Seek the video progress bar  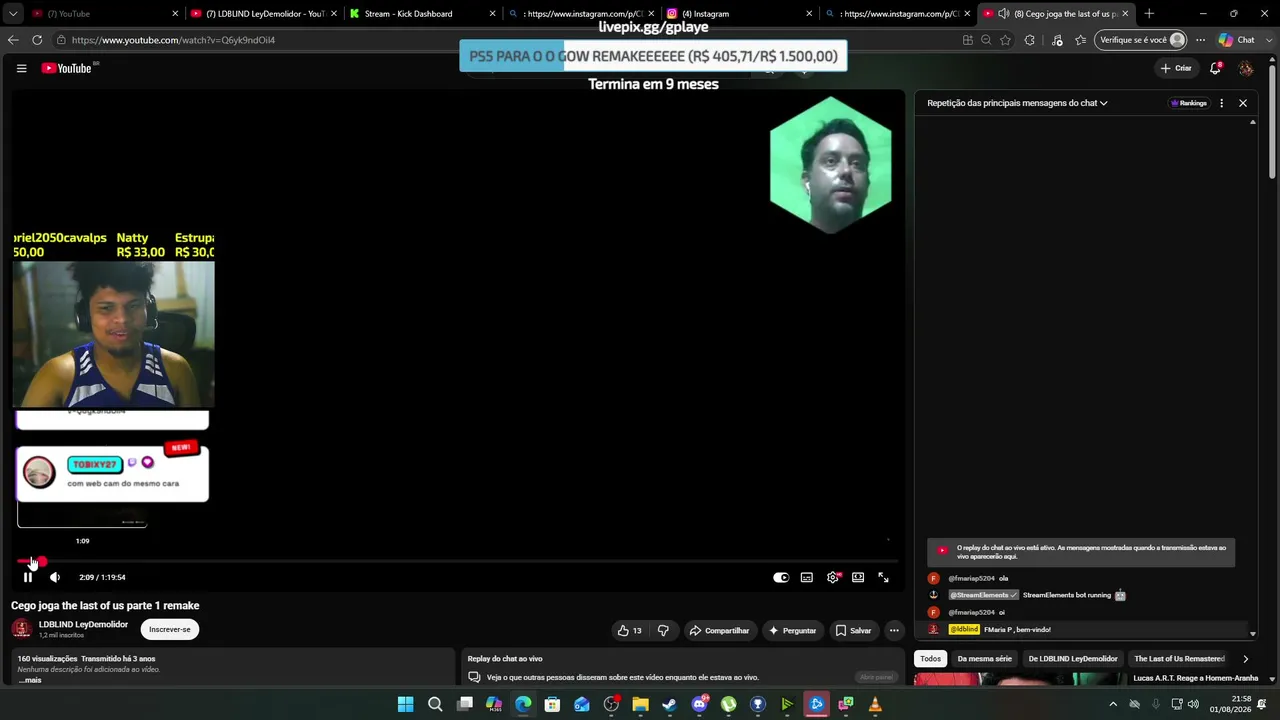[457, 561]
